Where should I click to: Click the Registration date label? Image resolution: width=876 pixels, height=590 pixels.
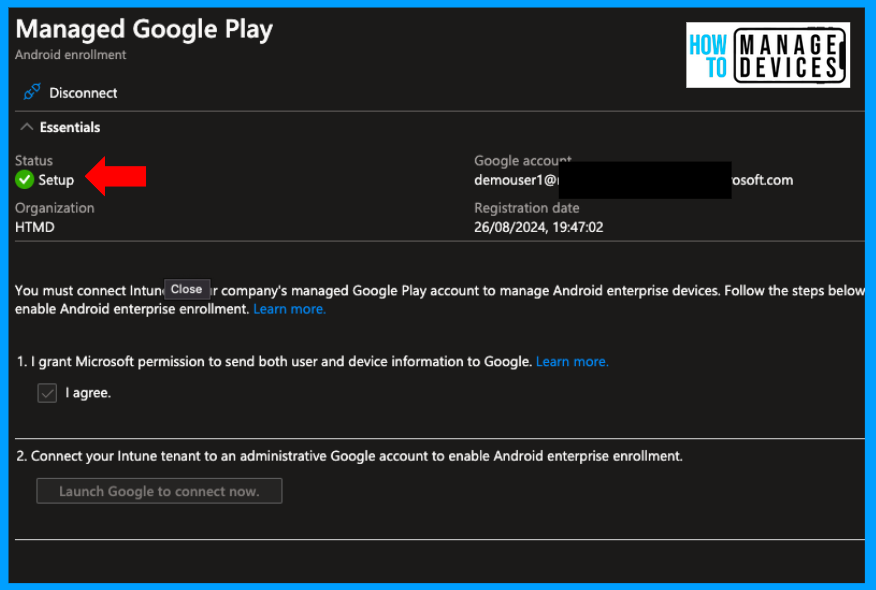527,208
